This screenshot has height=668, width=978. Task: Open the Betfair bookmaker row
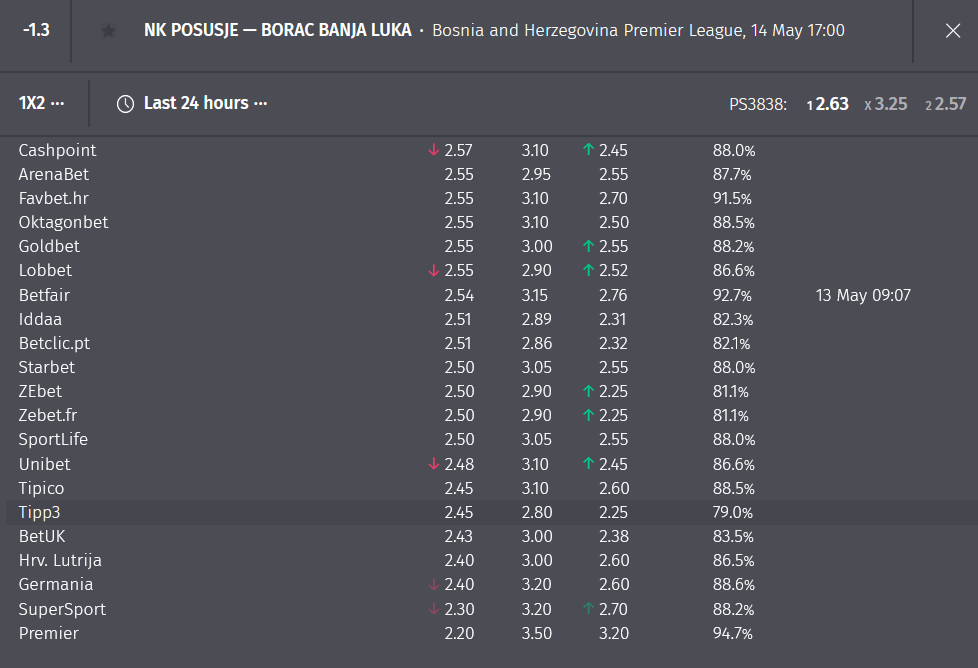pyautogui.click(x=489, y=295)
